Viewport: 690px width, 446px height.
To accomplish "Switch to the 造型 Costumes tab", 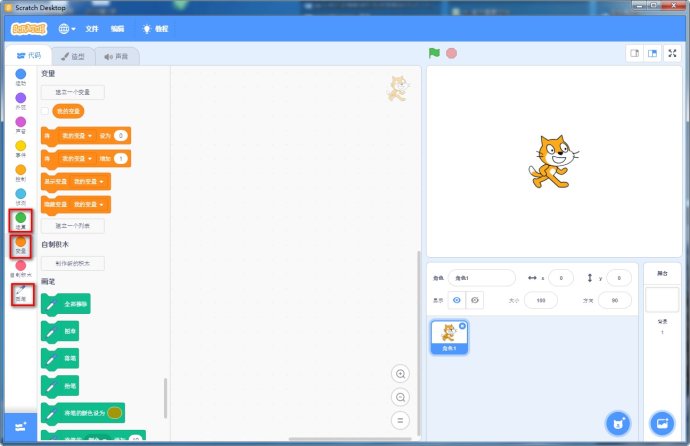I will (73, 56).
